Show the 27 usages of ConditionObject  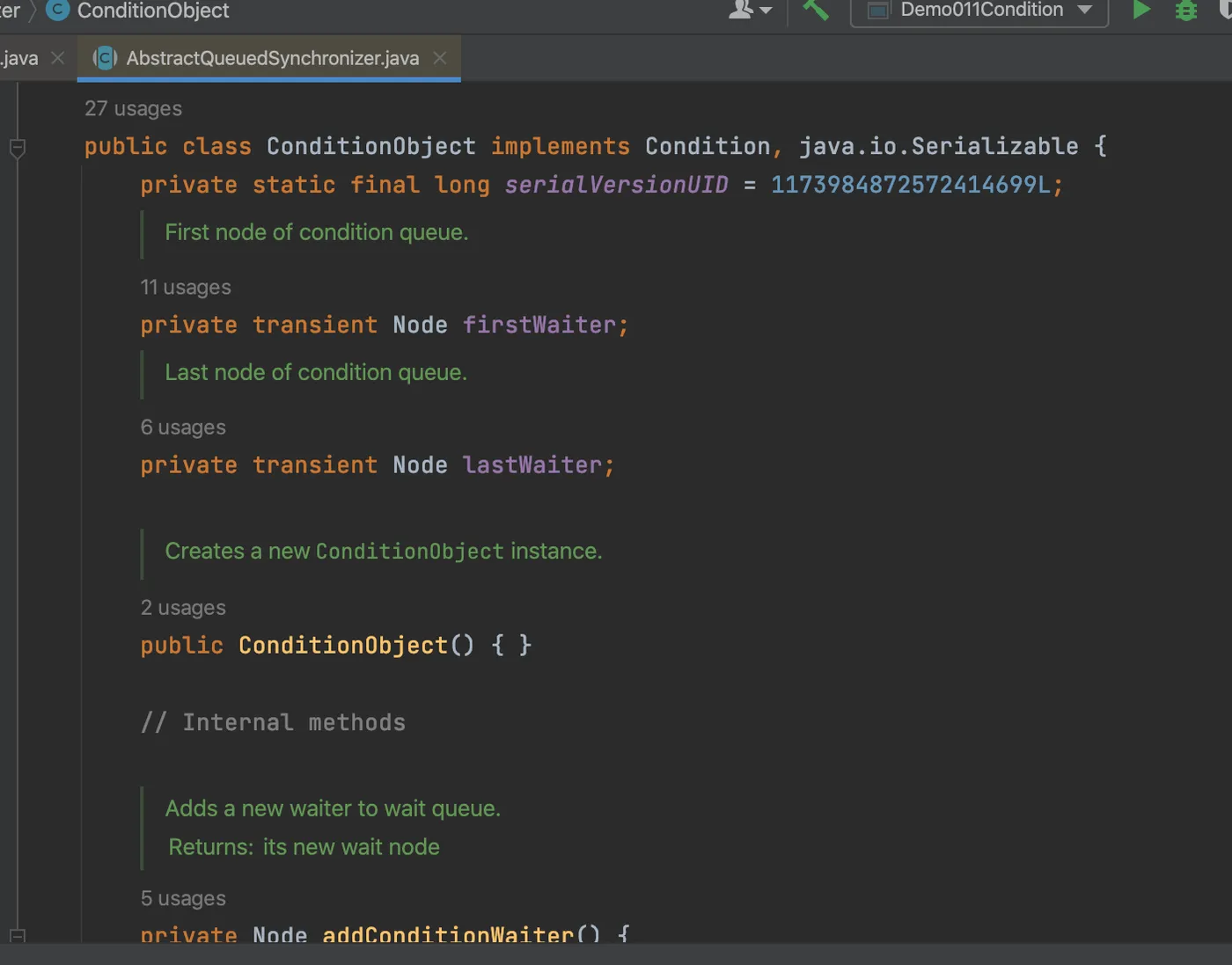(x=133, y=108)
